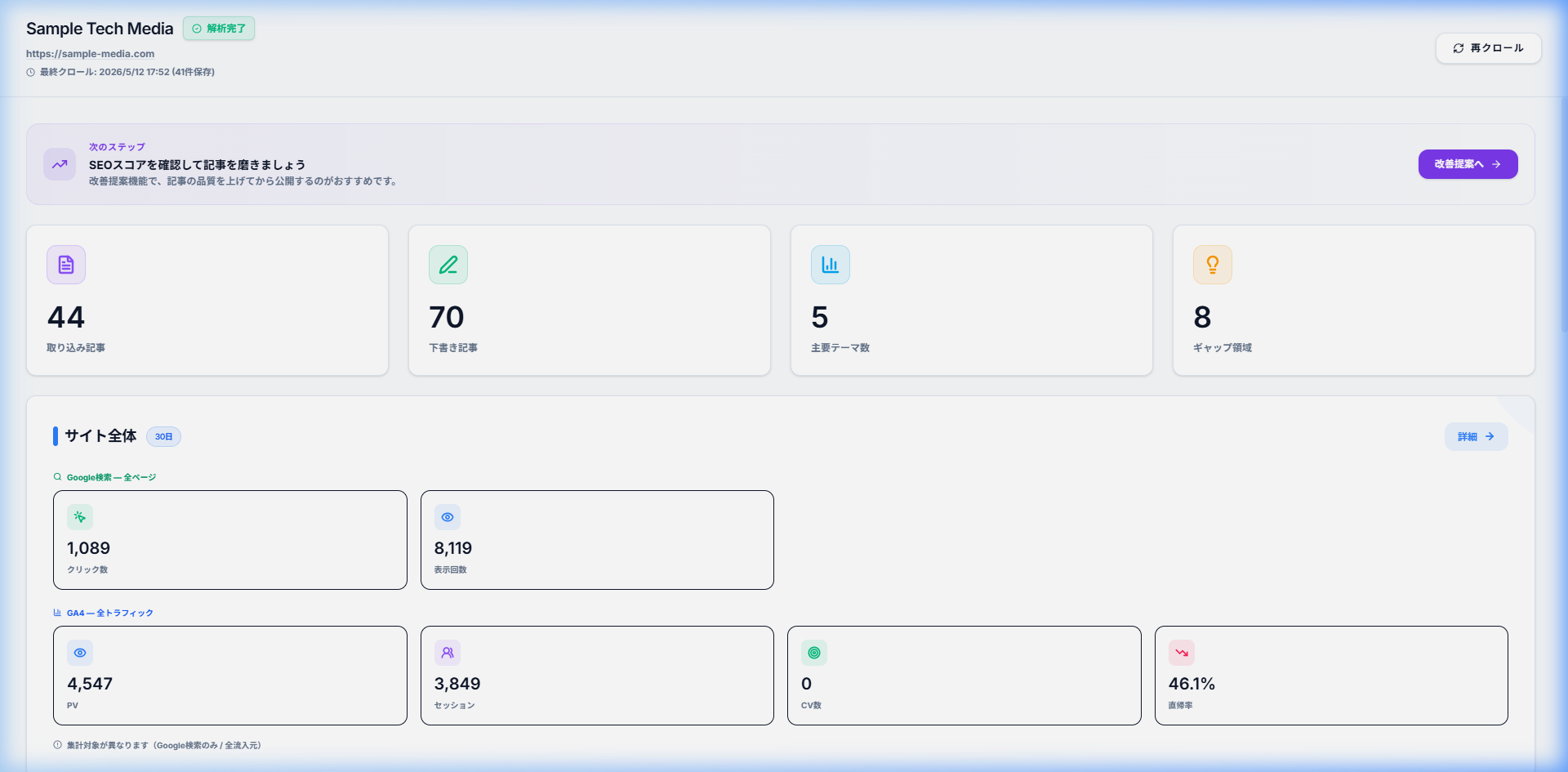Open the 8 ギャップ領域 card
The image size is (1568, 772).
[1354, 301]
